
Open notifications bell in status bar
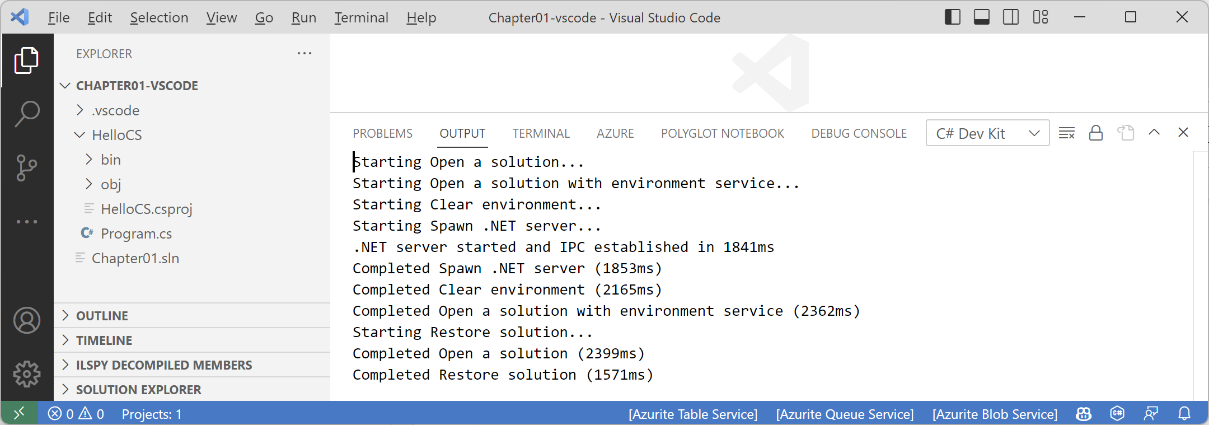(1184, 413)
